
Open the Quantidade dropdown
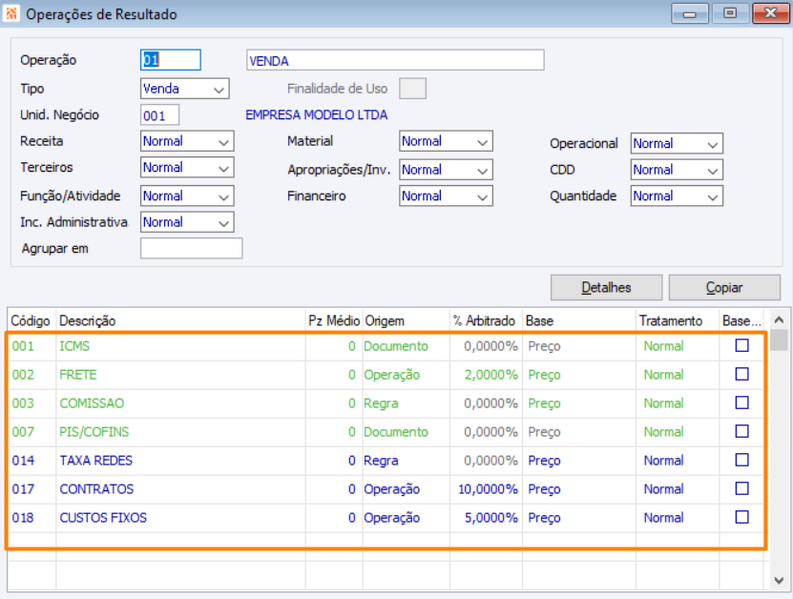(677, 196)
